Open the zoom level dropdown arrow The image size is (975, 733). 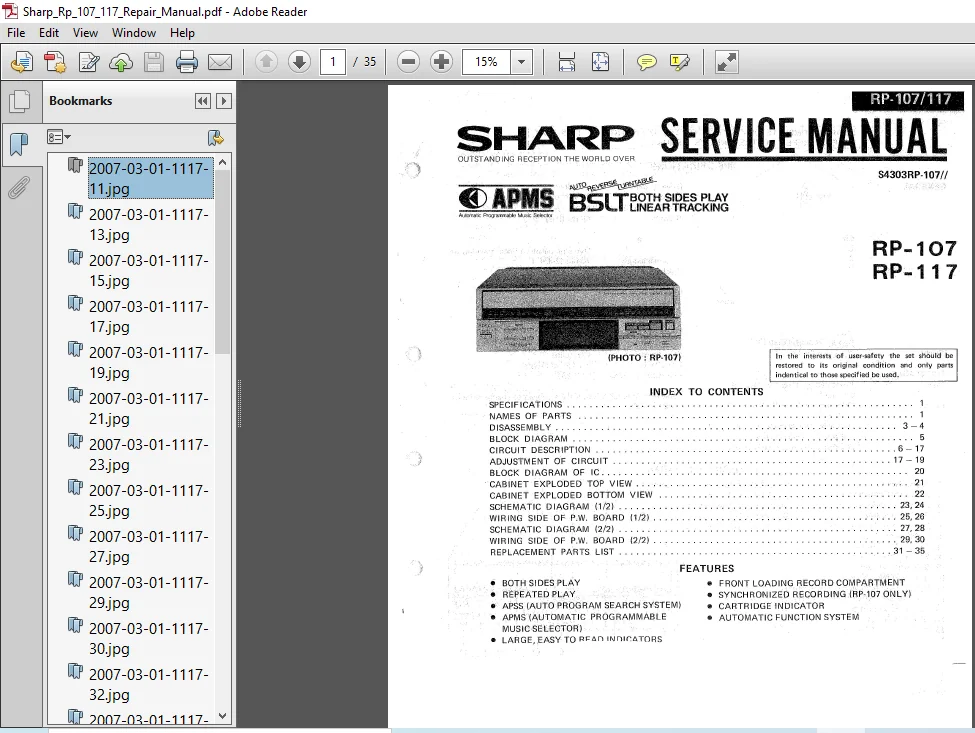(522, 62)
